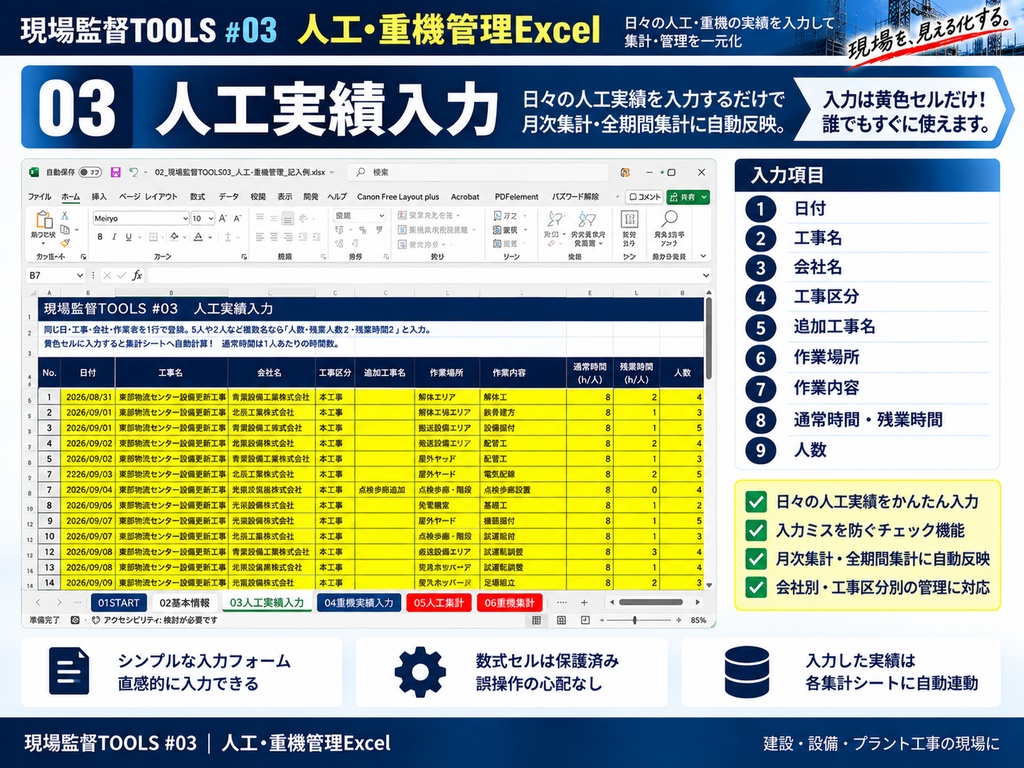This screenshot has width=1024, height=768.
Task: Switch to the 06重機集計 sheet tab
Action: coord(509,603)
